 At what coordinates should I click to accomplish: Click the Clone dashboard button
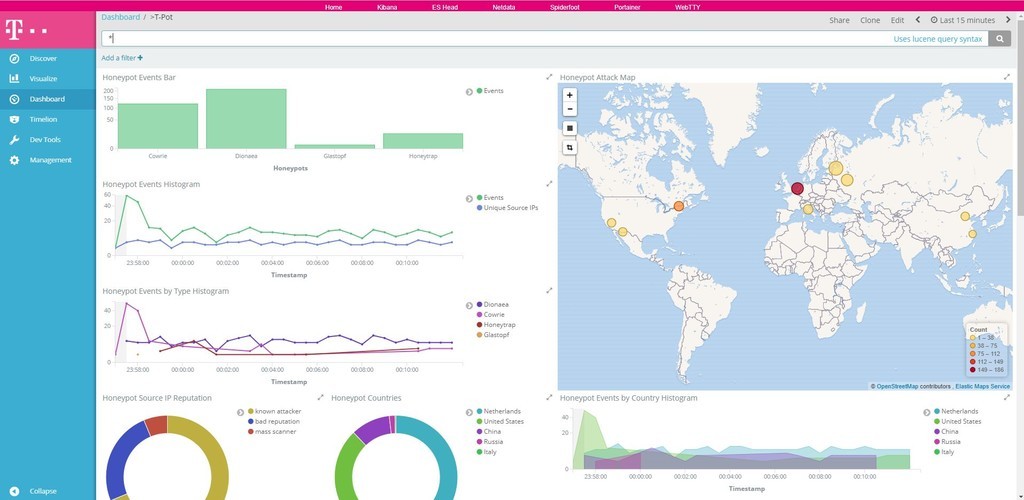tap(870, 20)
